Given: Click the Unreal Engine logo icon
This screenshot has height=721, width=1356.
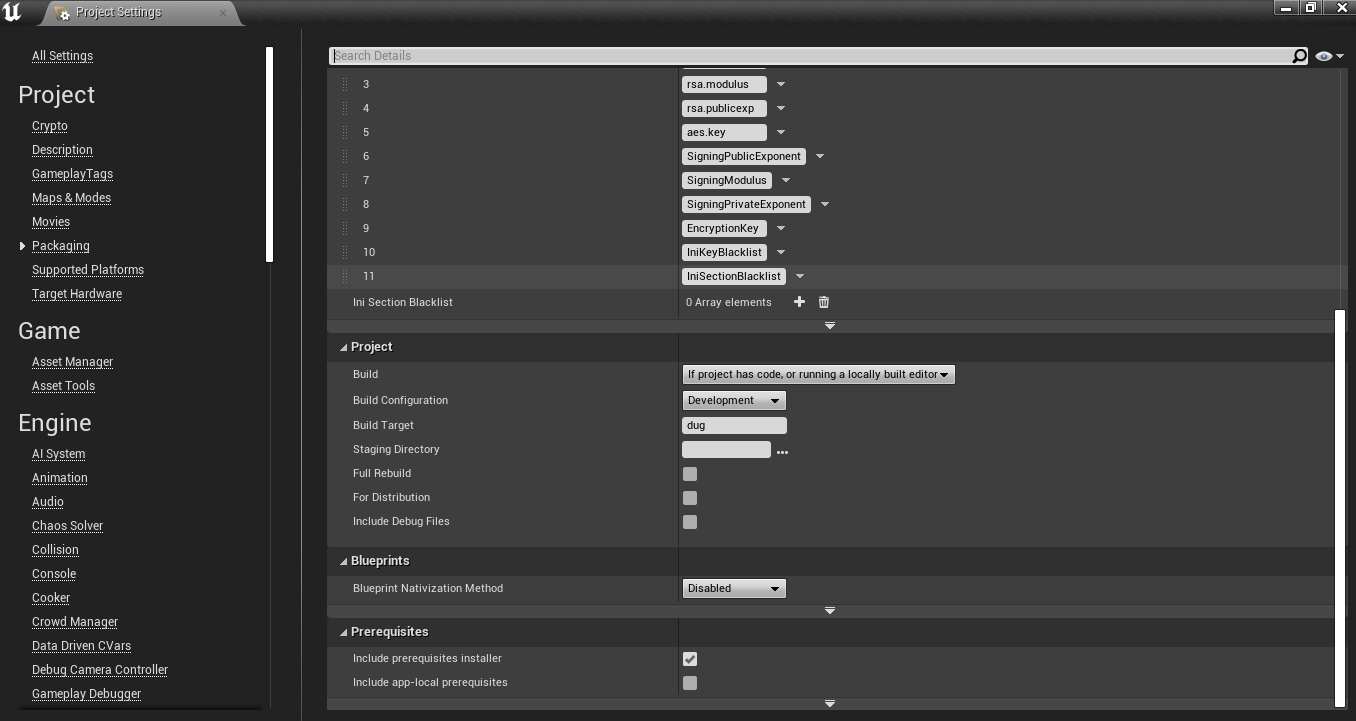Looking at the screenshot, I should click(x=12, y=12).
